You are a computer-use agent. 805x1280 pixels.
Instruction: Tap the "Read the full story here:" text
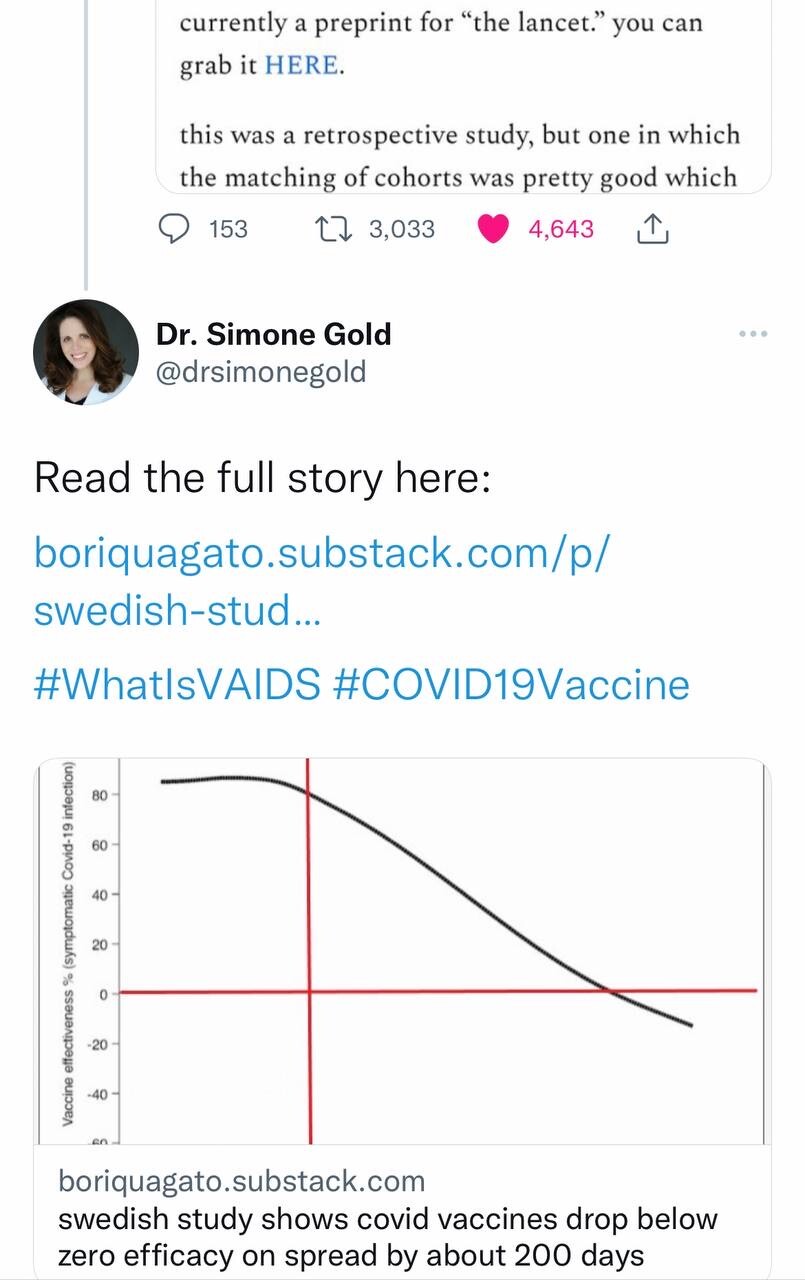coord(262,477)
